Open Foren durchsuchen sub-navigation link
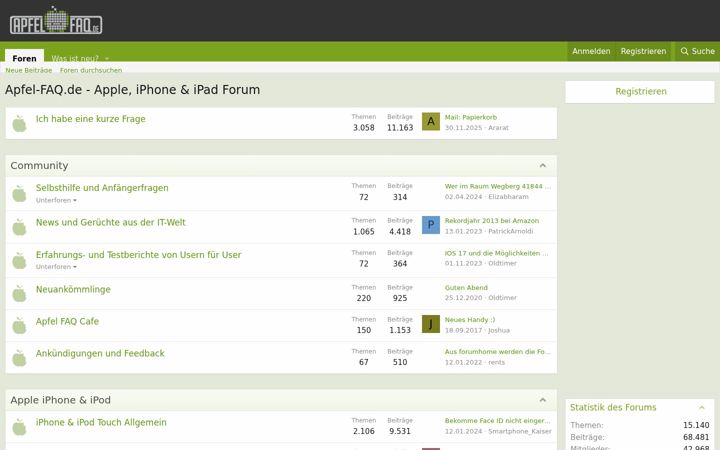The width and height of the screenshot is (720, 450). coord(91,70)
